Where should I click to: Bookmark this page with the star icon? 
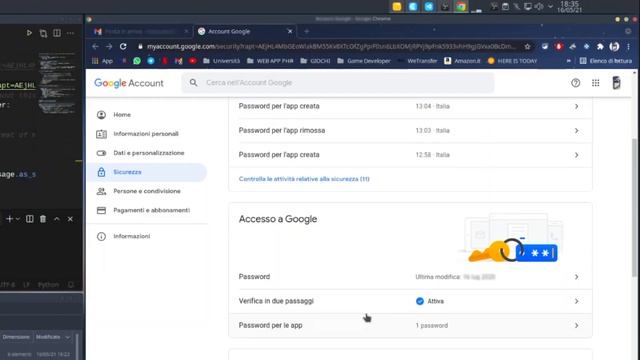point(527,47)
